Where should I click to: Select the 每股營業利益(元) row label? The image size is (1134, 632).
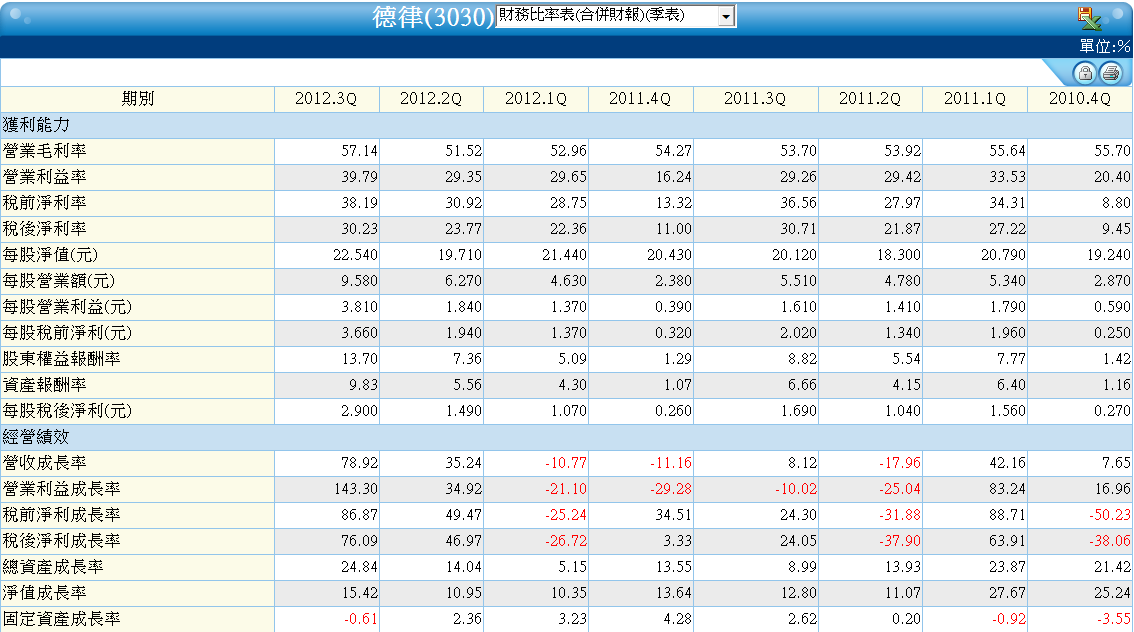67,307
